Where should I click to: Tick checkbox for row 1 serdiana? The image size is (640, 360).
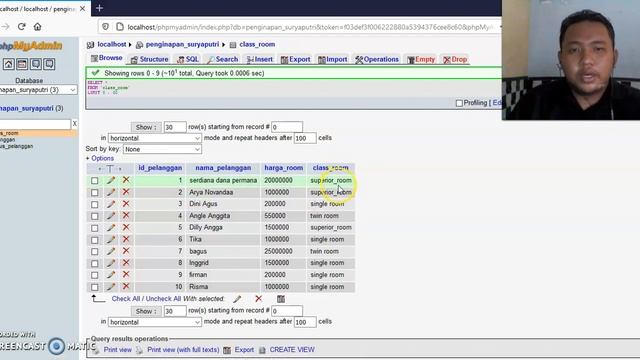tap(95, 180)
